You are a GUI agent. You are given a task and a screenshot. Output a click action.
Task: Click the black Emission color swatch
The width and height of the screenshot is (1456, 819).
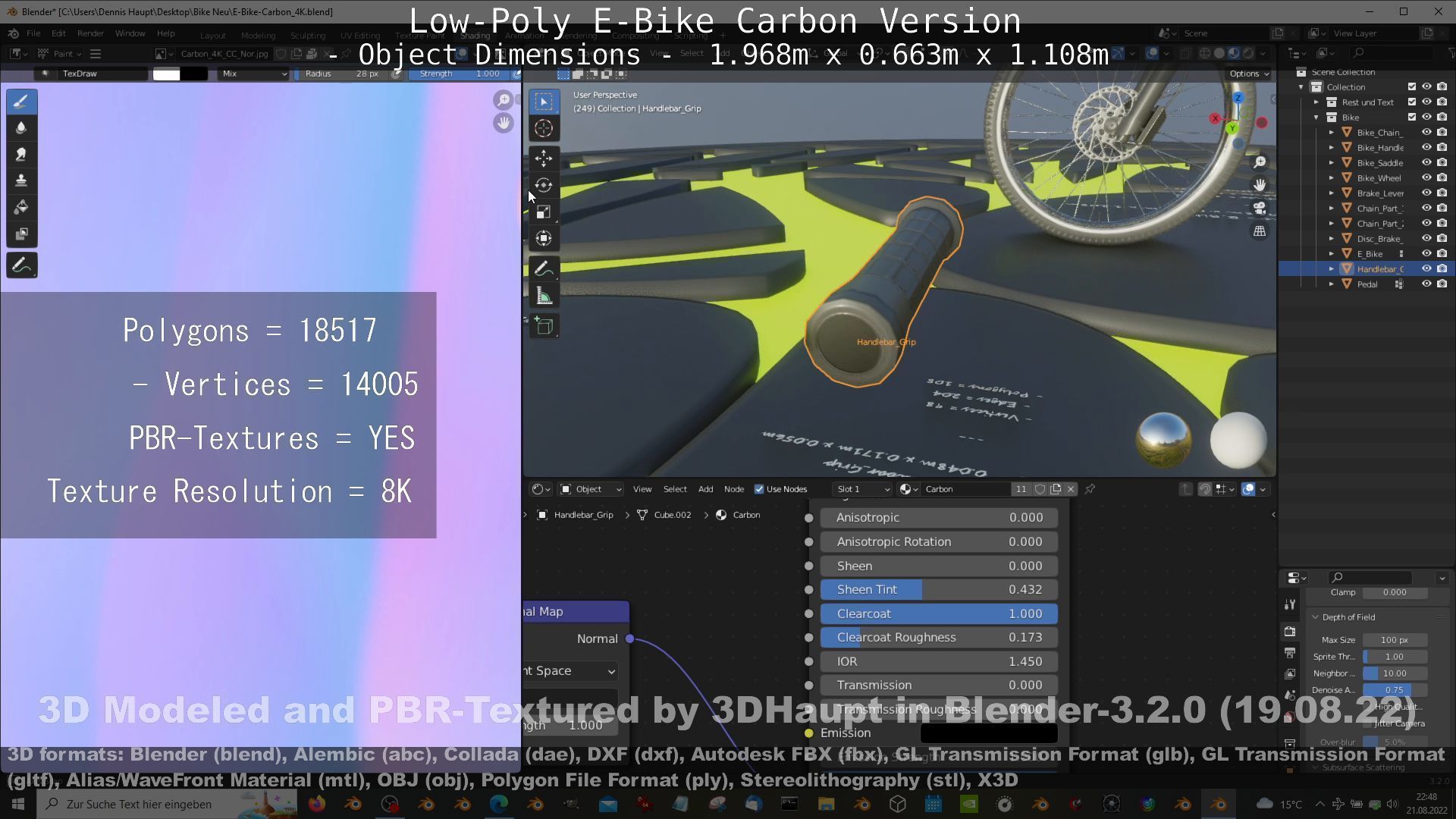[989, 733]
